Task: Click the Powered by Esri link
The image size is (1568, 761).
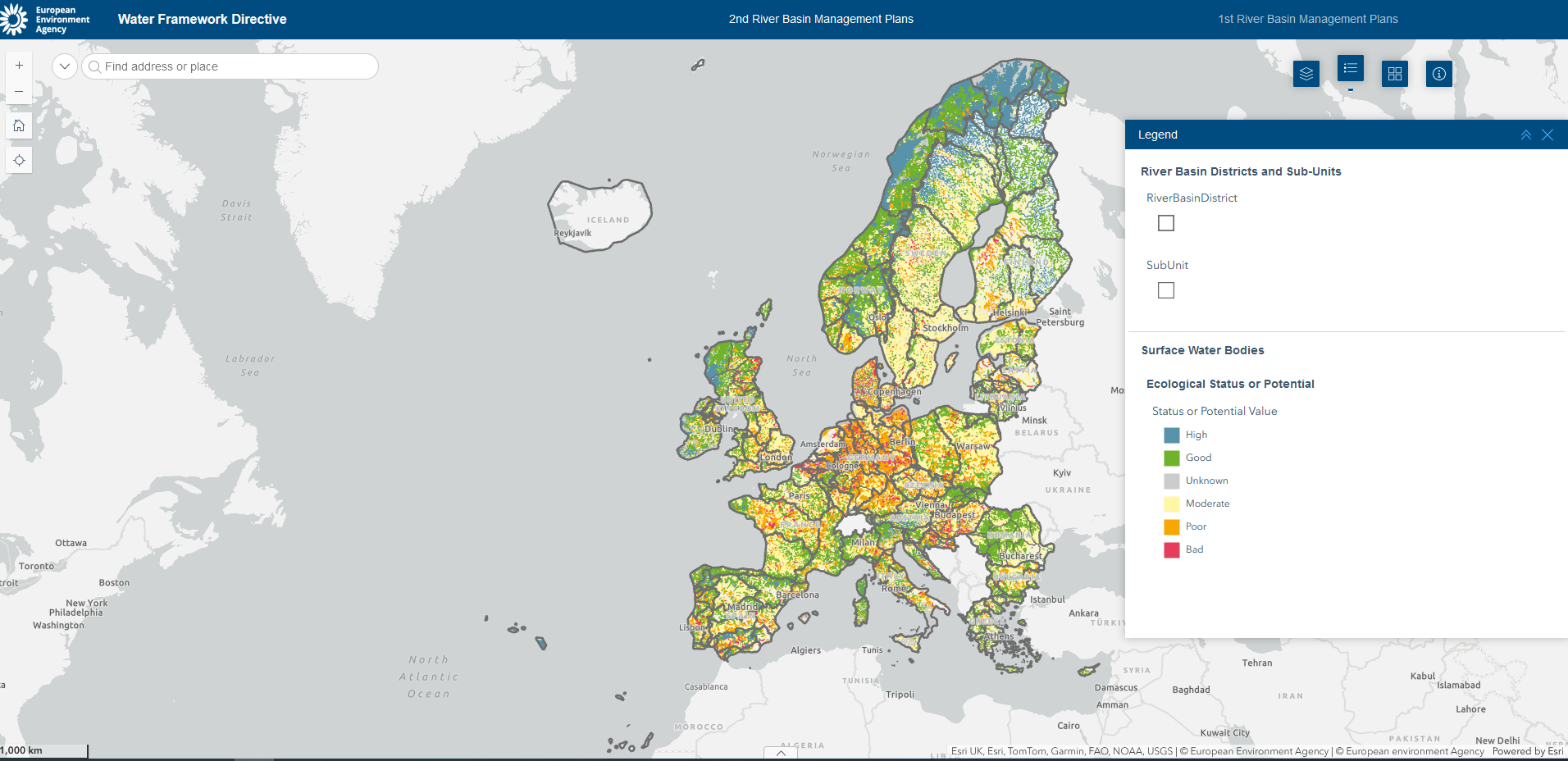Action: 1528,751
